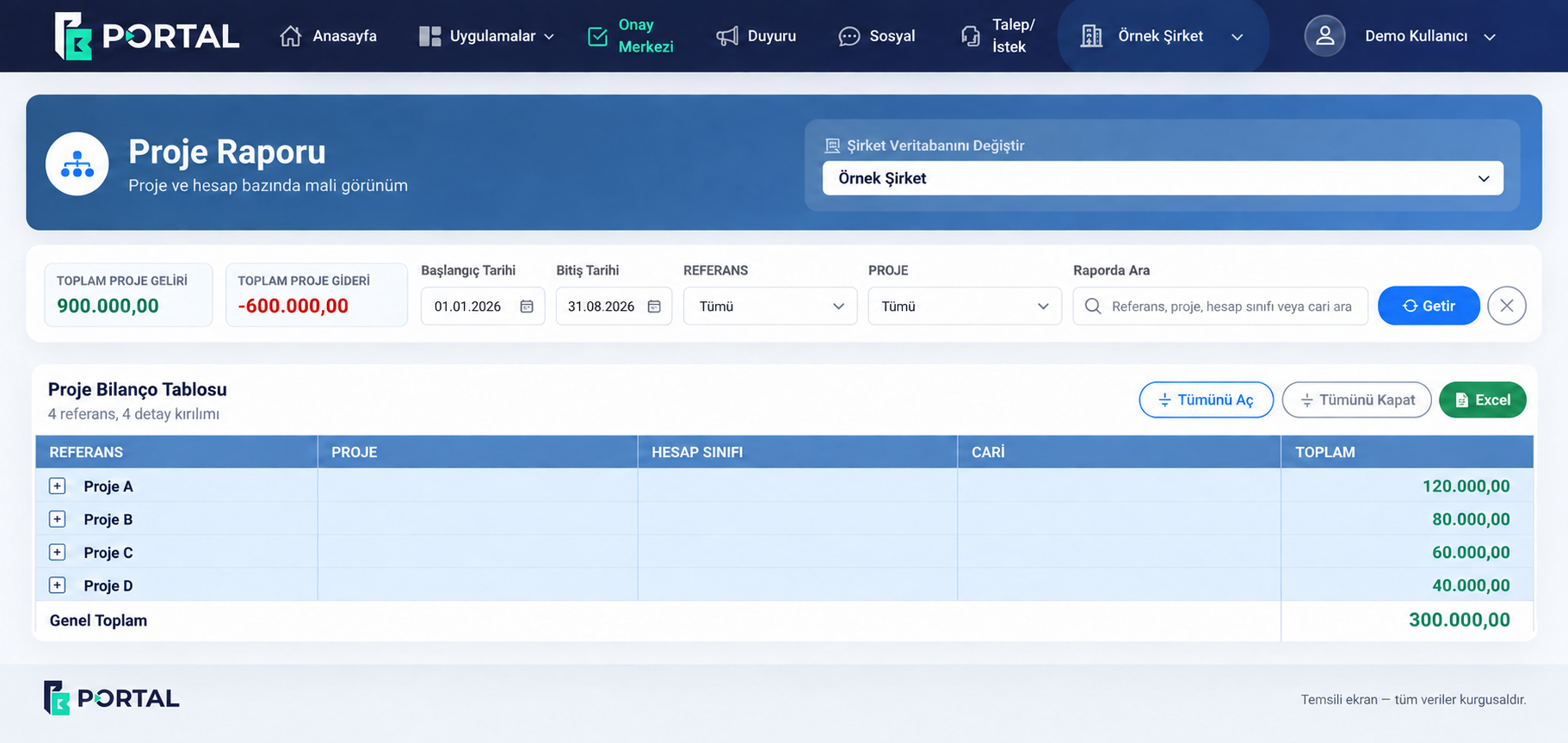The image size is (1568, 743).
Task: Click the Raporda Ara search field
Action: [1220, 306]
